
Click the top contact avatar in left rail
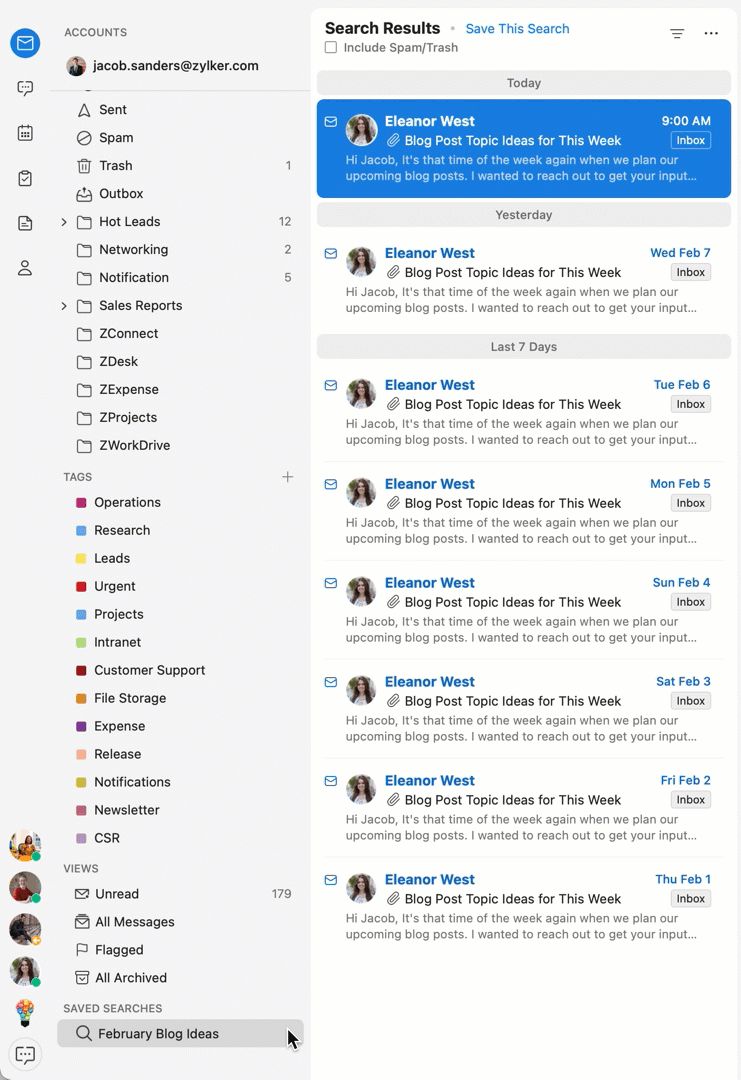(x=25, y=845)
